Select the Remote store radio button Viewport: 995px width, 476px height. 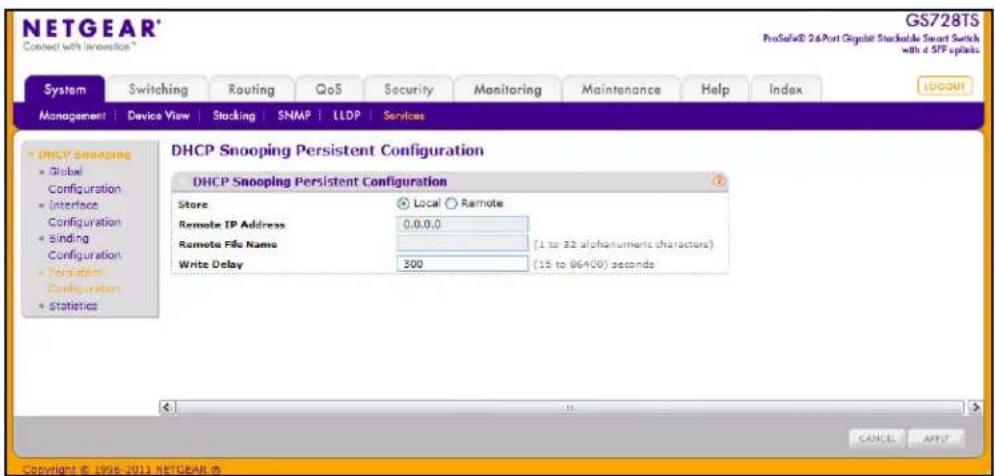[x=451, y=204]
